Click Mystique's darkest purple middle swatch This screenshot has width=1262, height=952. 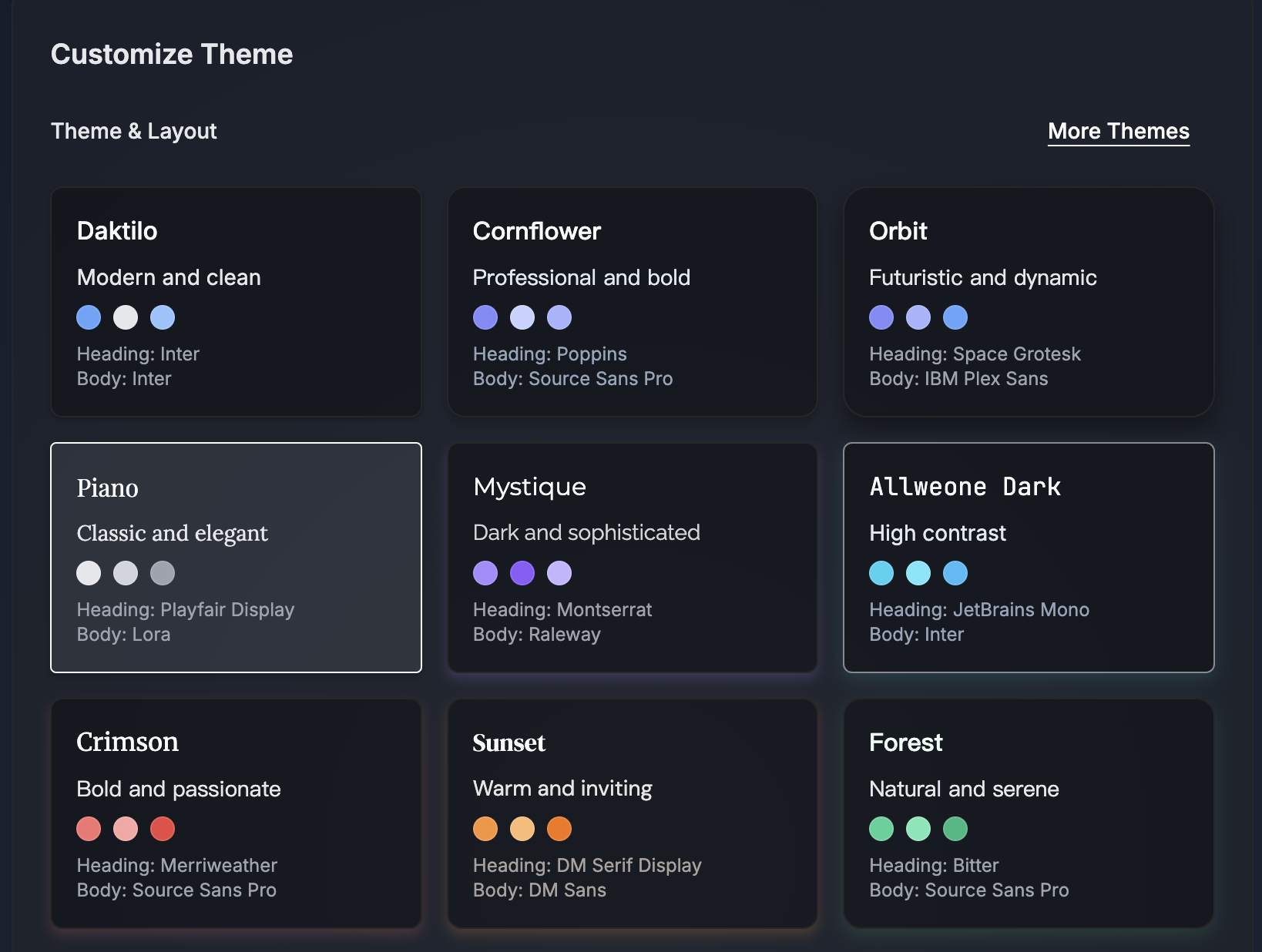coord(522,573)
